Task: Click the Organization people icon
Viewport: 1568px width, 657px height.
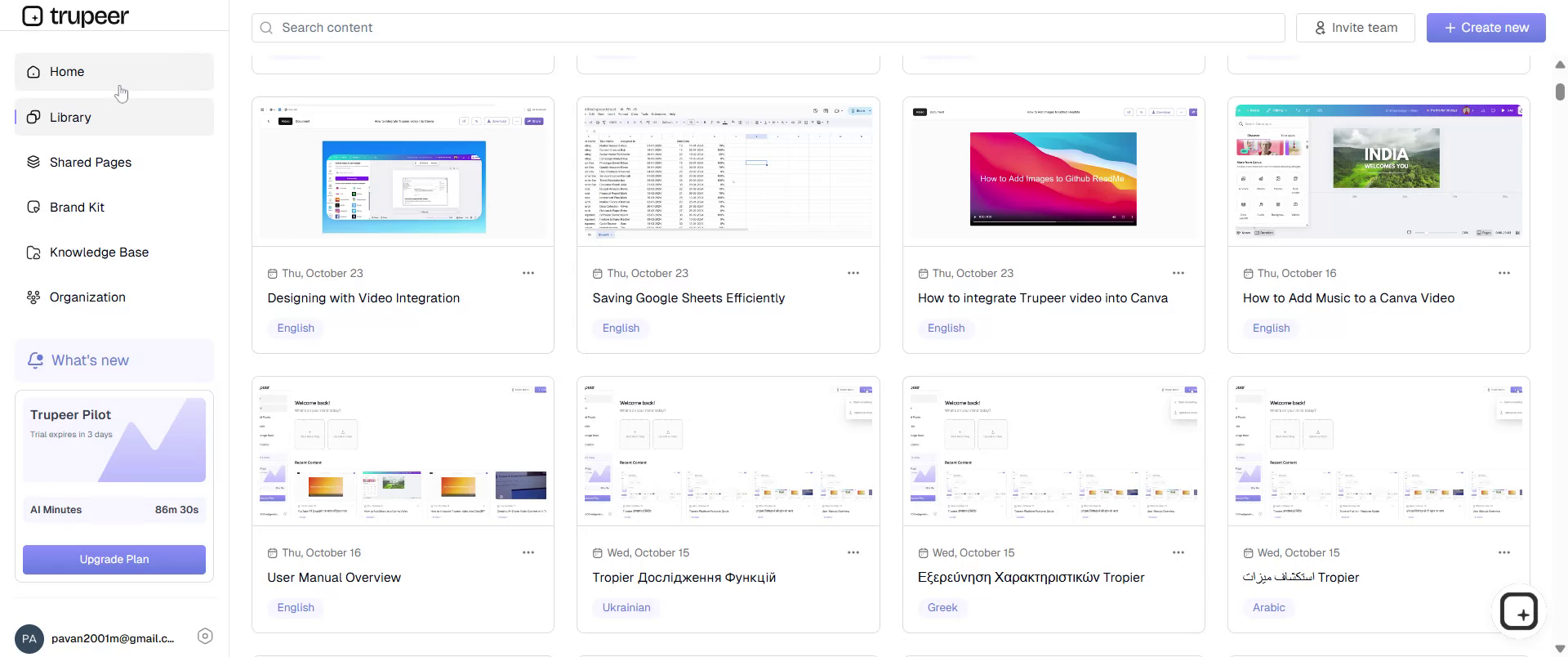Action: (x=33, y=297)
